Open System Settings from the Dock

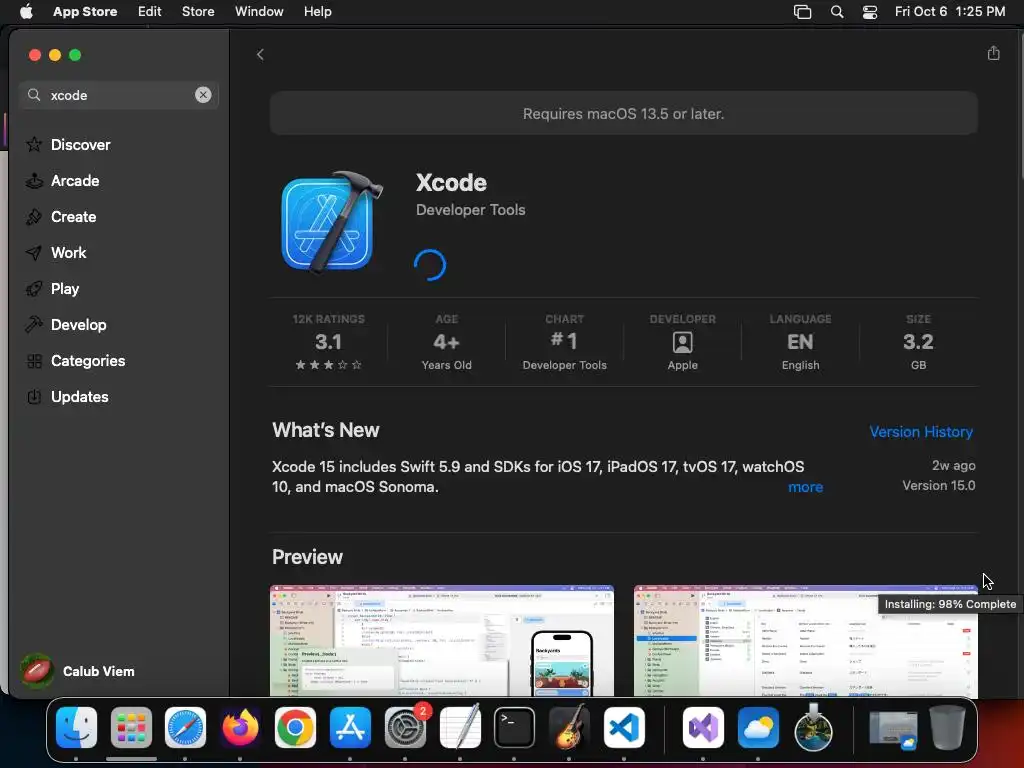tap(405, 728)
